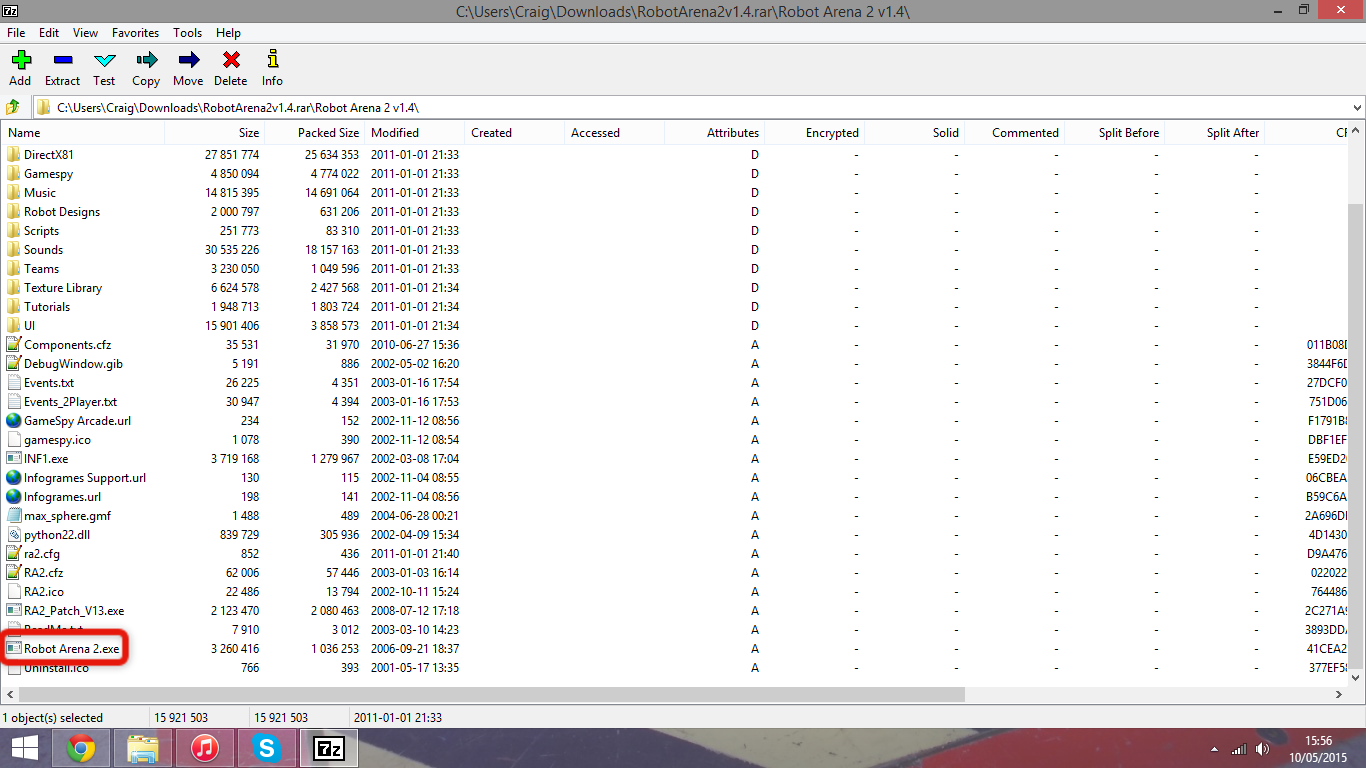Click horizontal scrollbar right arrow
Image resolution: width=1366 pixels, height=768 pixels.
[x=1340, y=694]
